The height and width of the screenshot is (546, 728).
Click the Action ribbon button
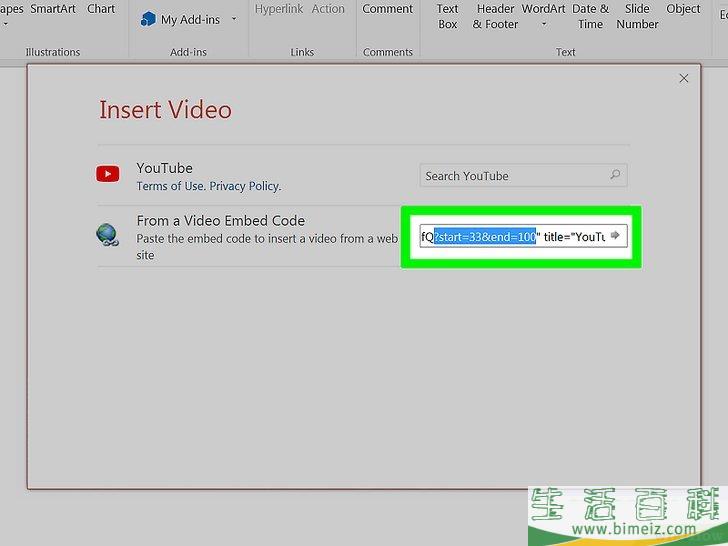pos(328,9)
